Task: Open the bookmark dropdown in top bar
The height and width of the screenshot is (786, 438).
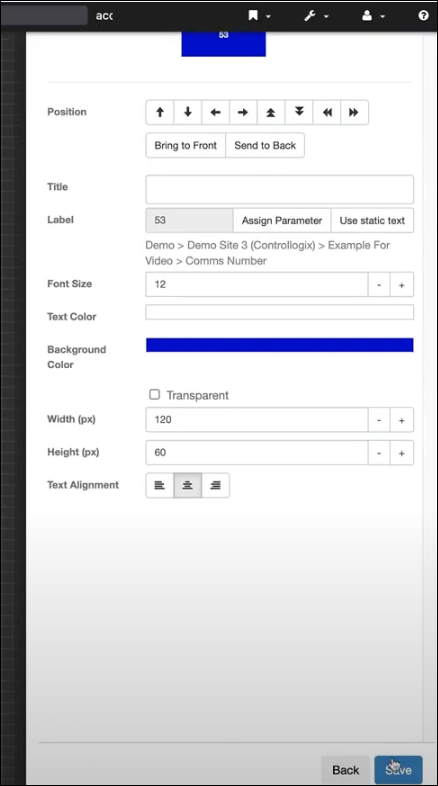Action: point(259,16)
